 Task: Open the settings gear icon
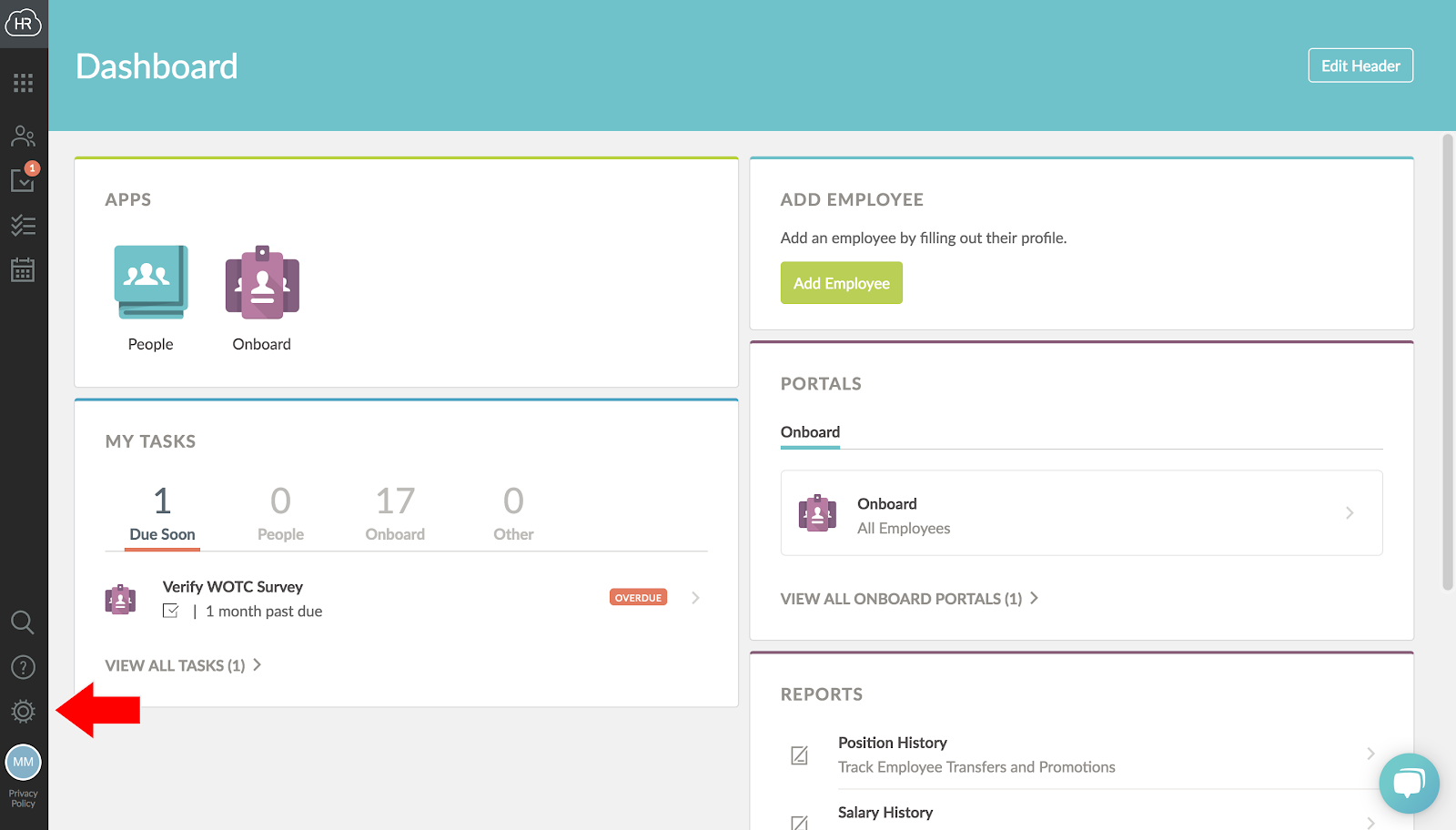click(24, 712)
